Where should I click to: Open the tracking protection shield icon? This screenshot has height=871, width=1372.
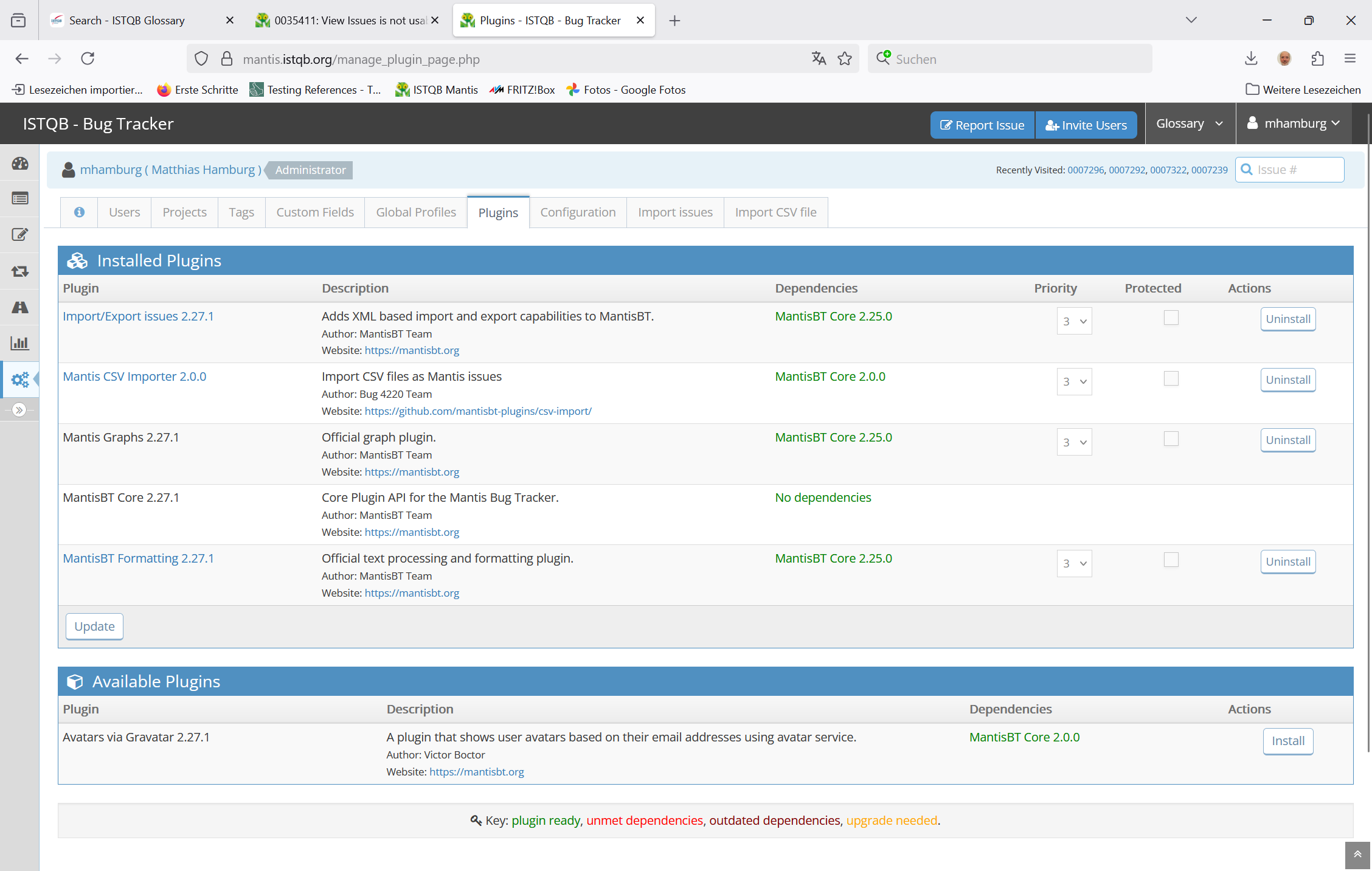pyautogui.click(x=201, y=59)
